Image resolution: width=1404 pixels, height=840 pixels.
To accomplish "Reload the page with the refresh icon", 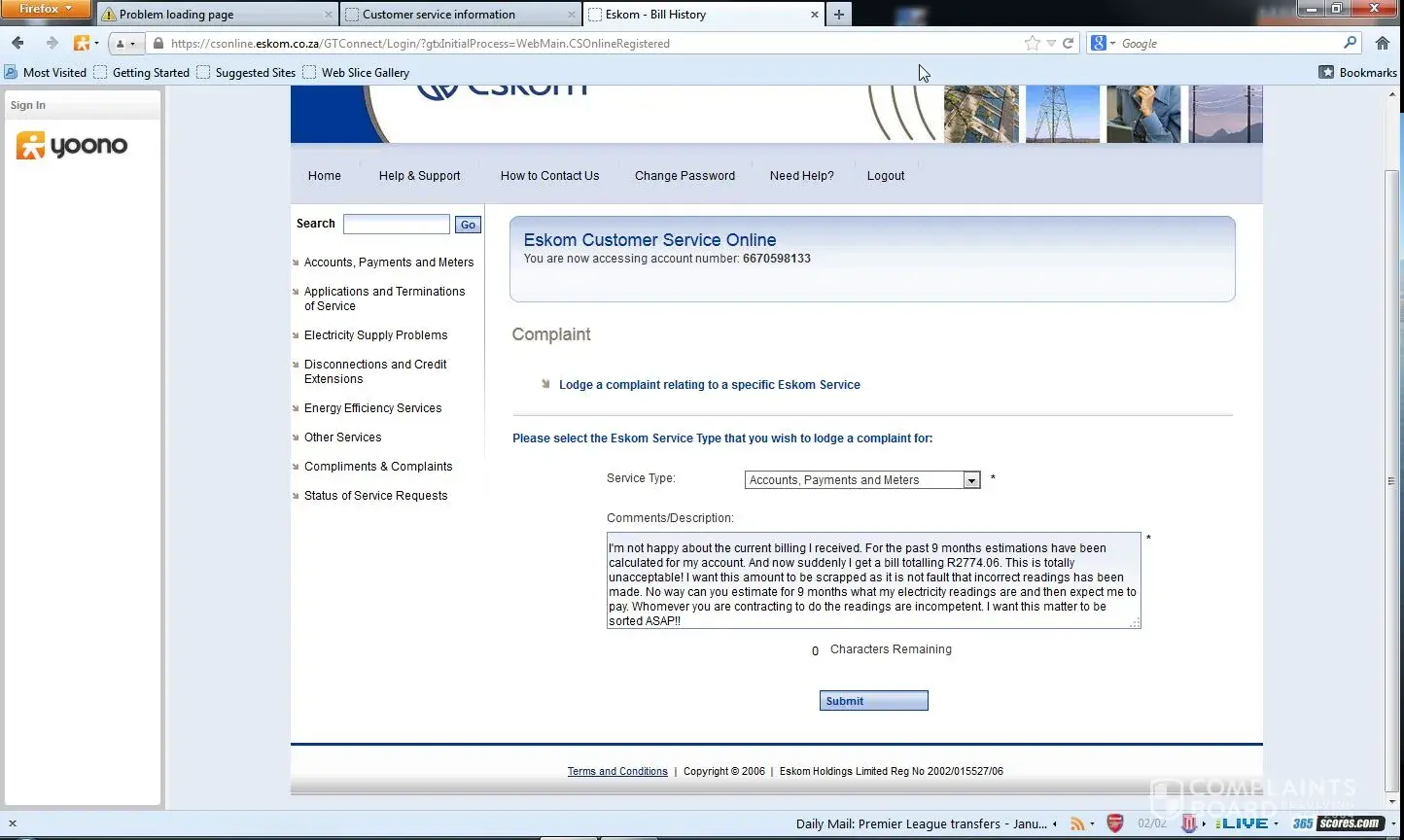I will click(x=1068, y=43).
